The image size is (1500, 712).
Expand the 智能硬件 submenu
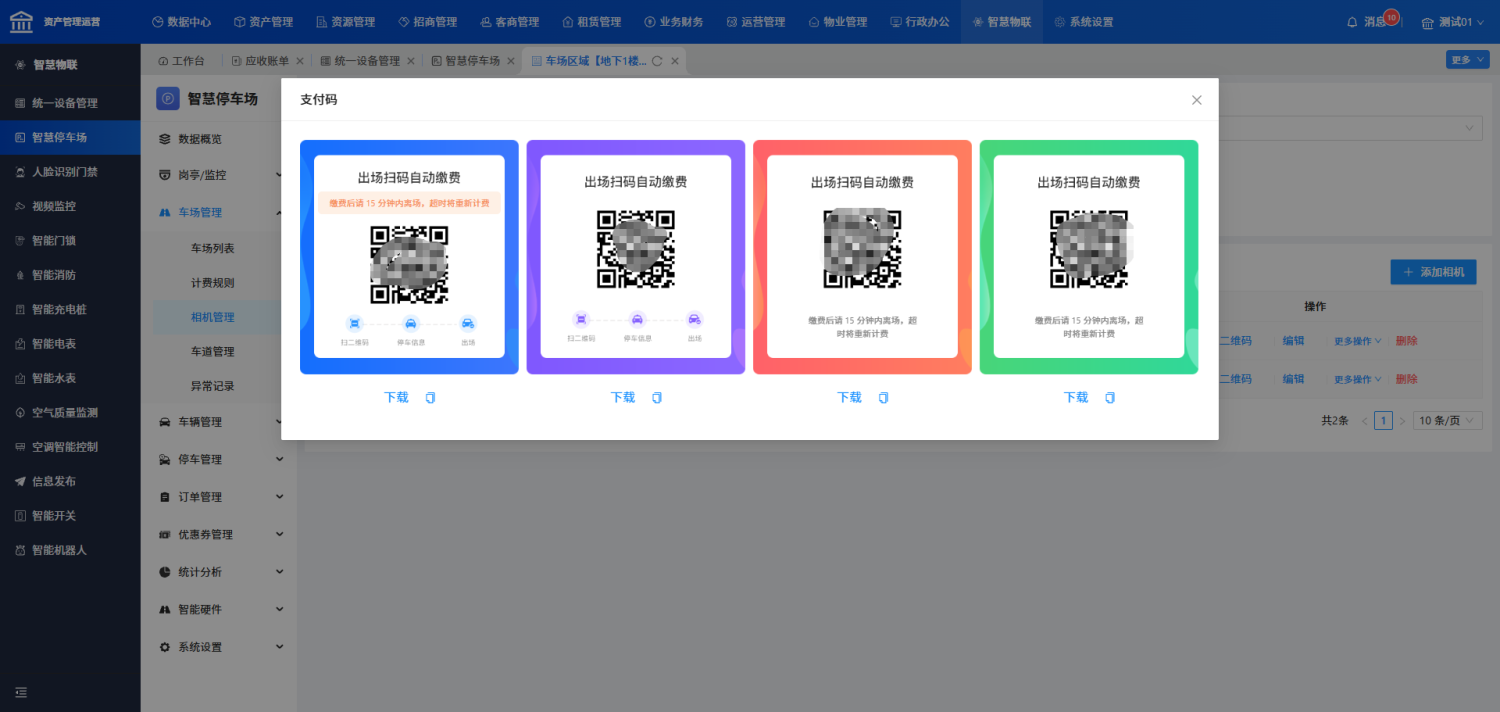[x=220, y=610]
